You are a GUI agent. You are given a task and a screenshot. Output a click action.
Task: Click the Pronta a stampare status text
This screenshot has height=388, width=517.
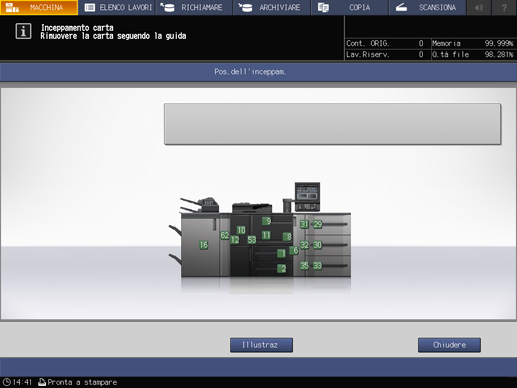click(82, 382)
